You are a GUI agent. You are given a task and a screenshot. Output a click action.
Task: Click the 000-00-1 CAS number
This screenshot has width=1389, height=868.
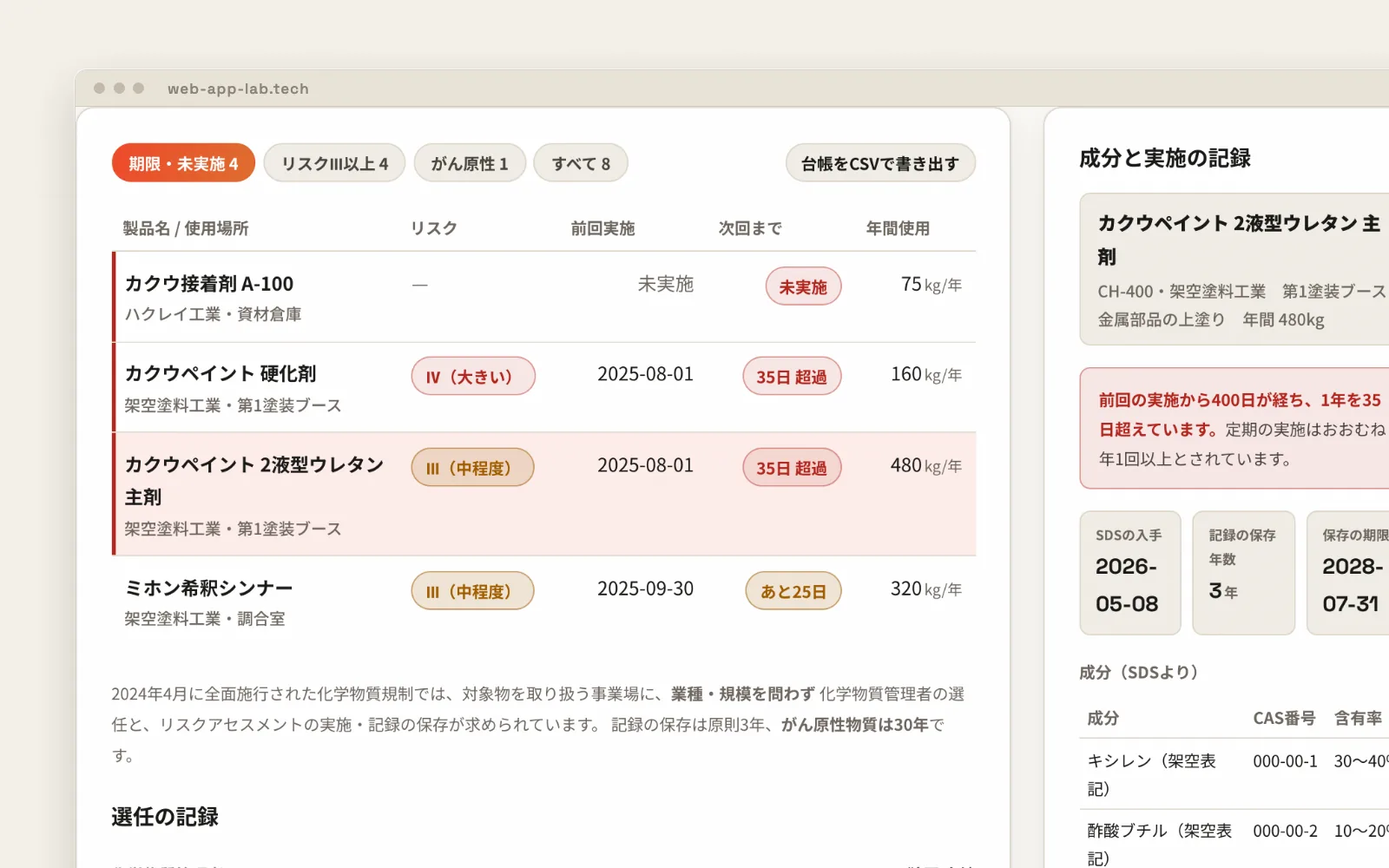[x=1285, y=761]
